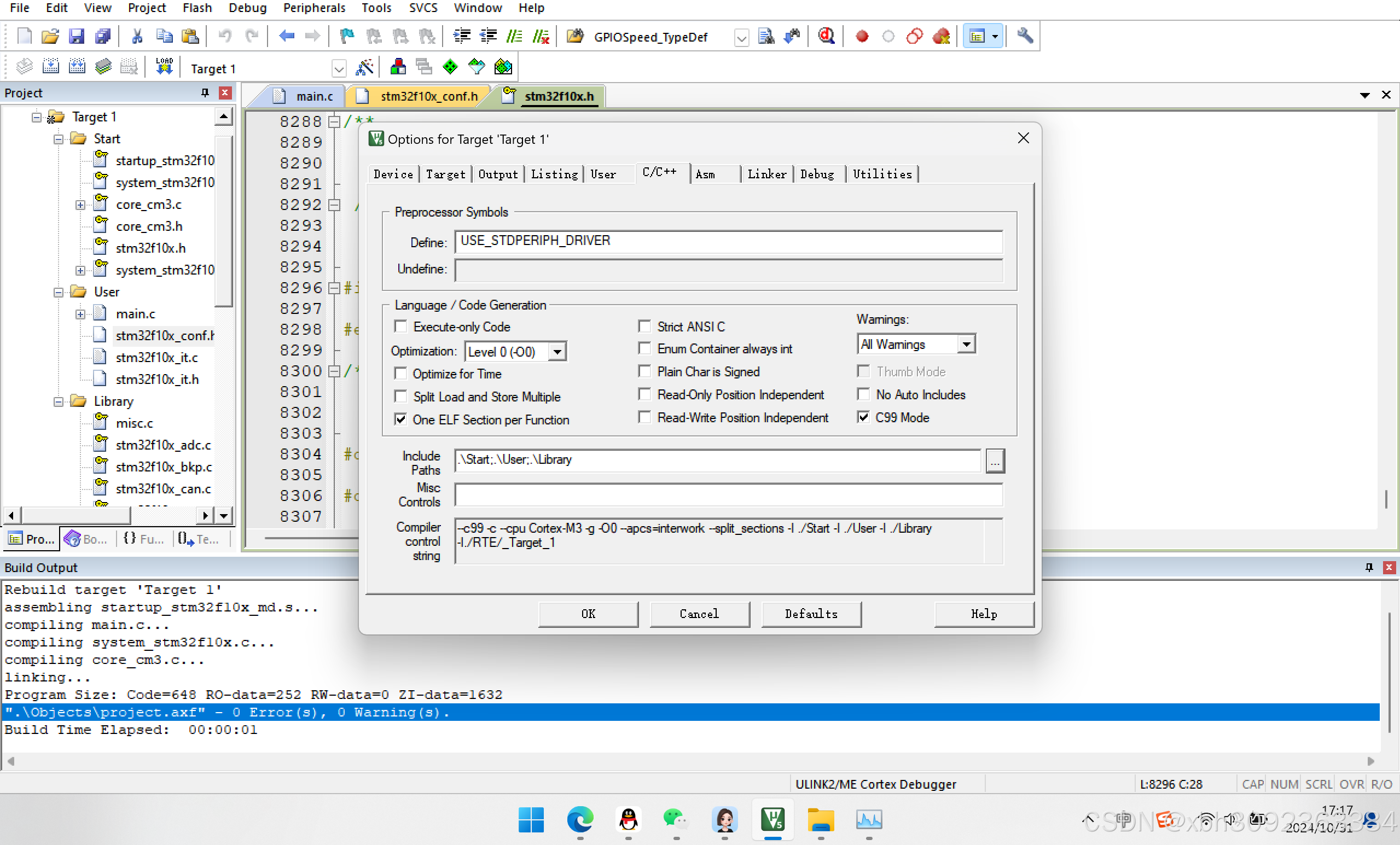This screenshot has width=1400, height=845.
Task: Open Microsoft Edge from the taskbar
Action: (x=580, y=819)
